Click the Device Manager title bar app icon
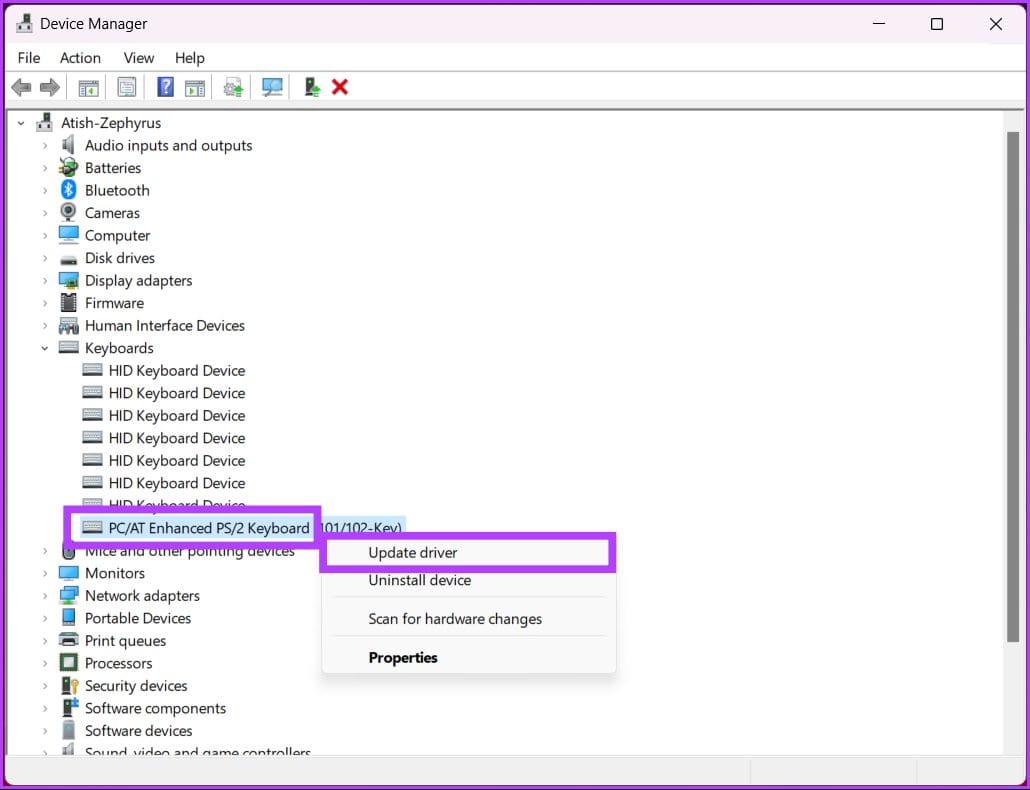The image size is (1030, 790). click(x=24, y=24)
